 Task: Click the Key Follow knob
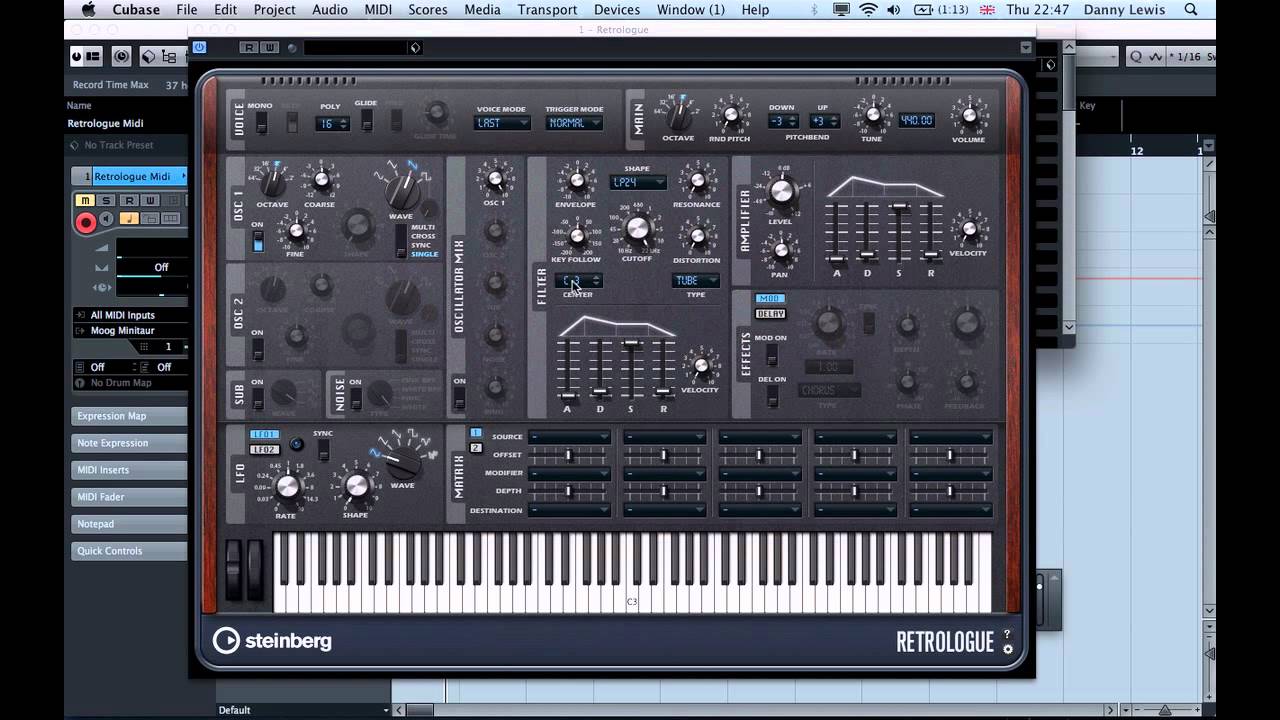coord(576,237)
